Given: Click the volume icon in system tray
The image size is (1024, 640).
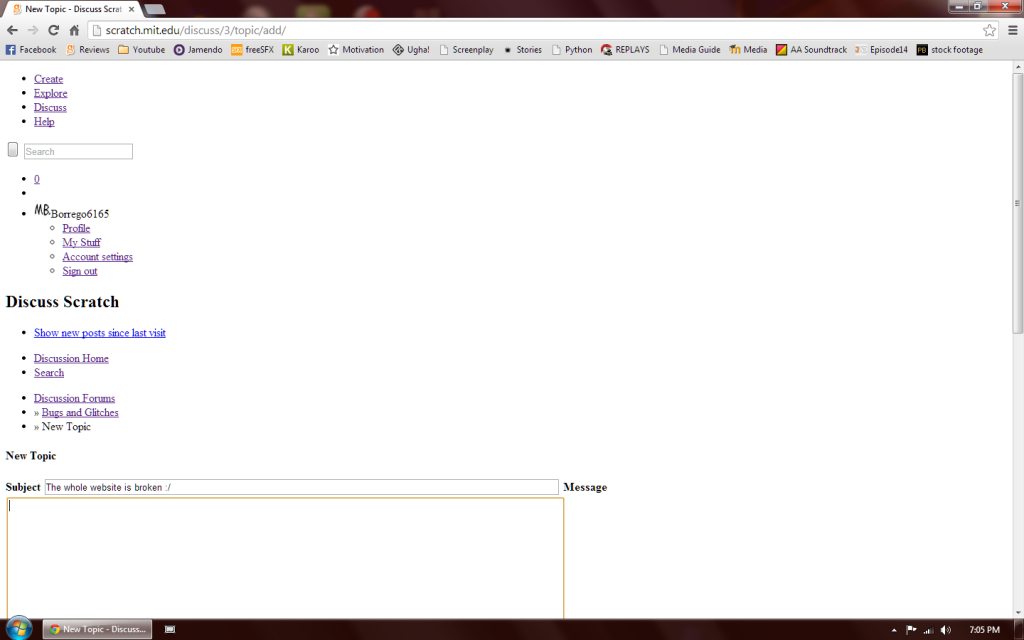Looking at the screenshot, I should [x=944, y=629].
